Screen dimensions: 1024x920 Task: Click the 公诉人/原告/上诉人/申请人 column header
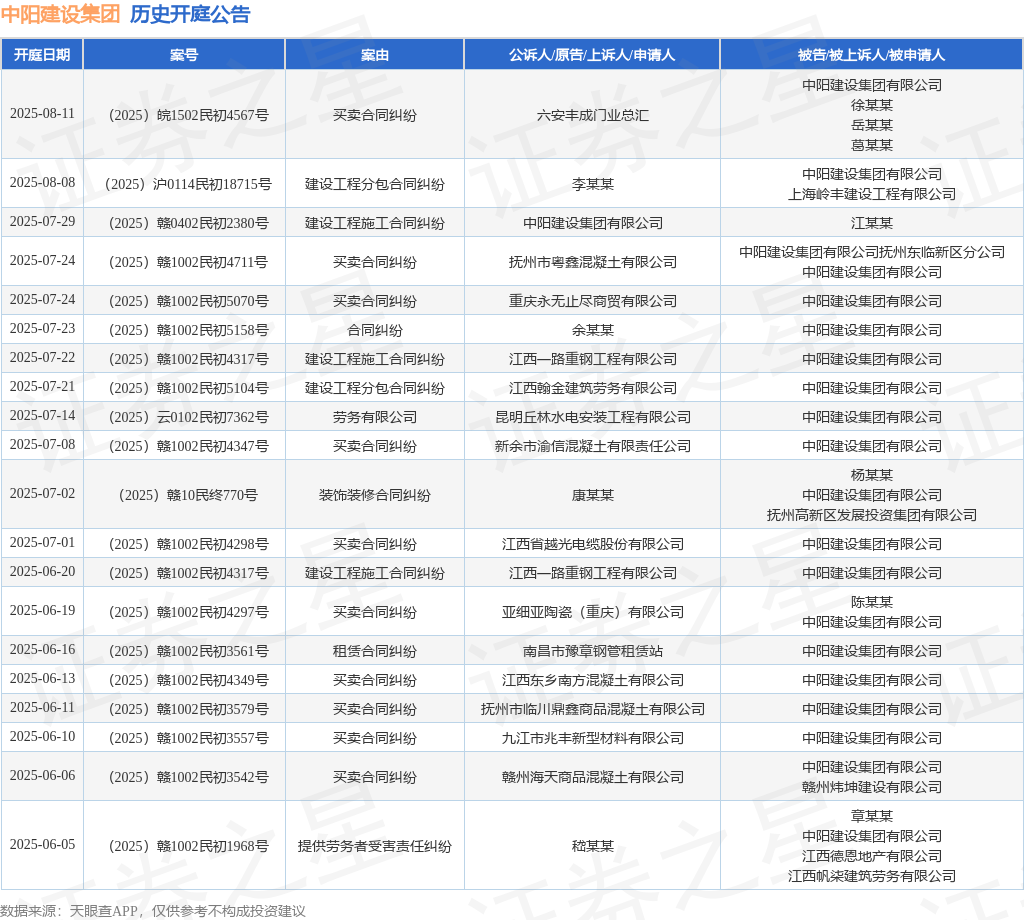click(x=592, y=55)
